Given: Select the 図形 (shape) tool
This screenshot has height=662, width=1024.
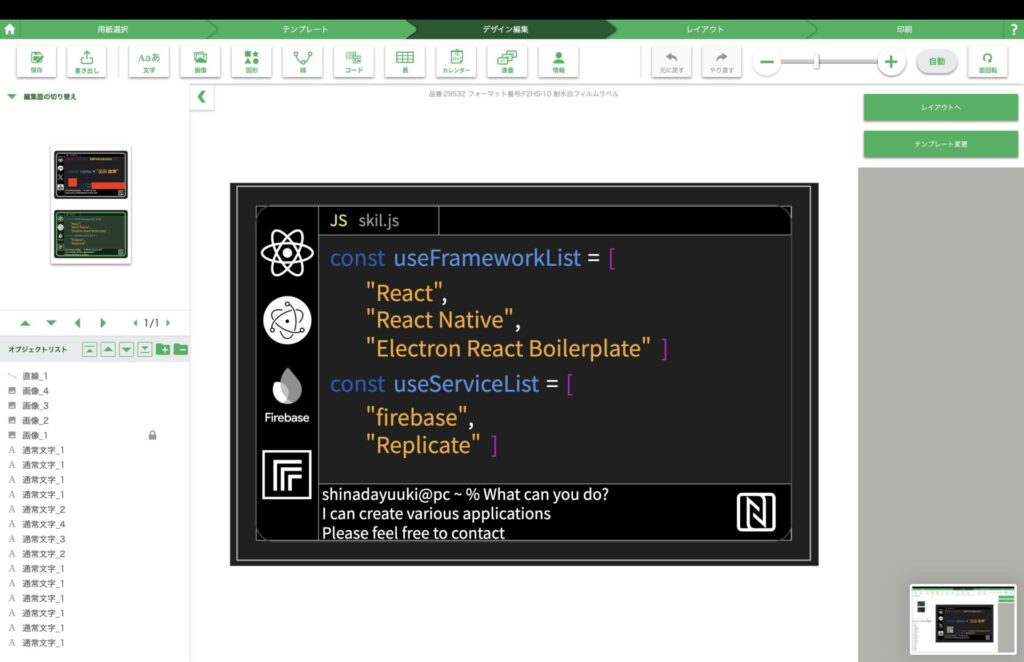Looking at the screenshot, I should (x=252, y=62).
